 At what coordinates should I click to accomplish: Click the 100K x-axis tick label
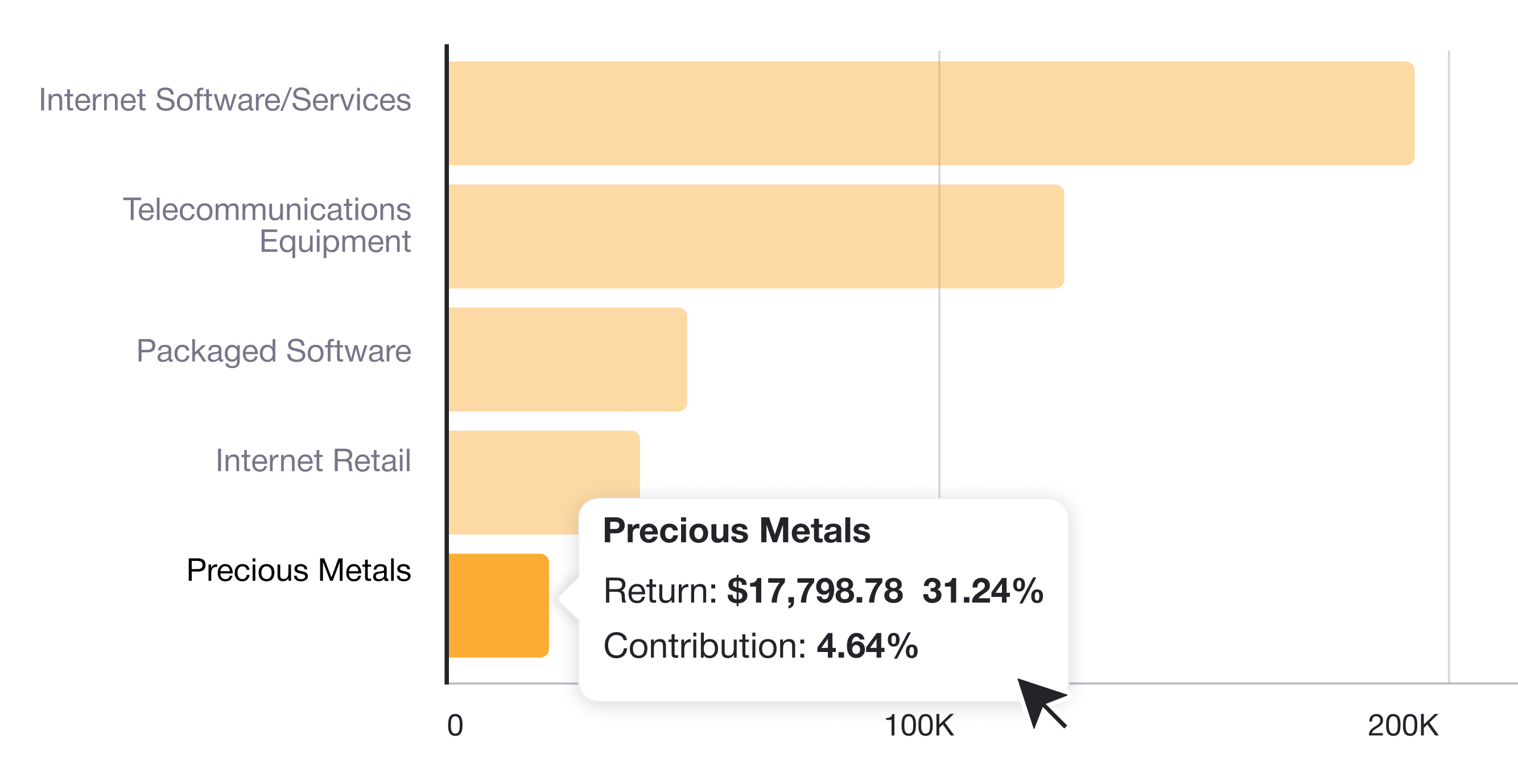(919, 725)
